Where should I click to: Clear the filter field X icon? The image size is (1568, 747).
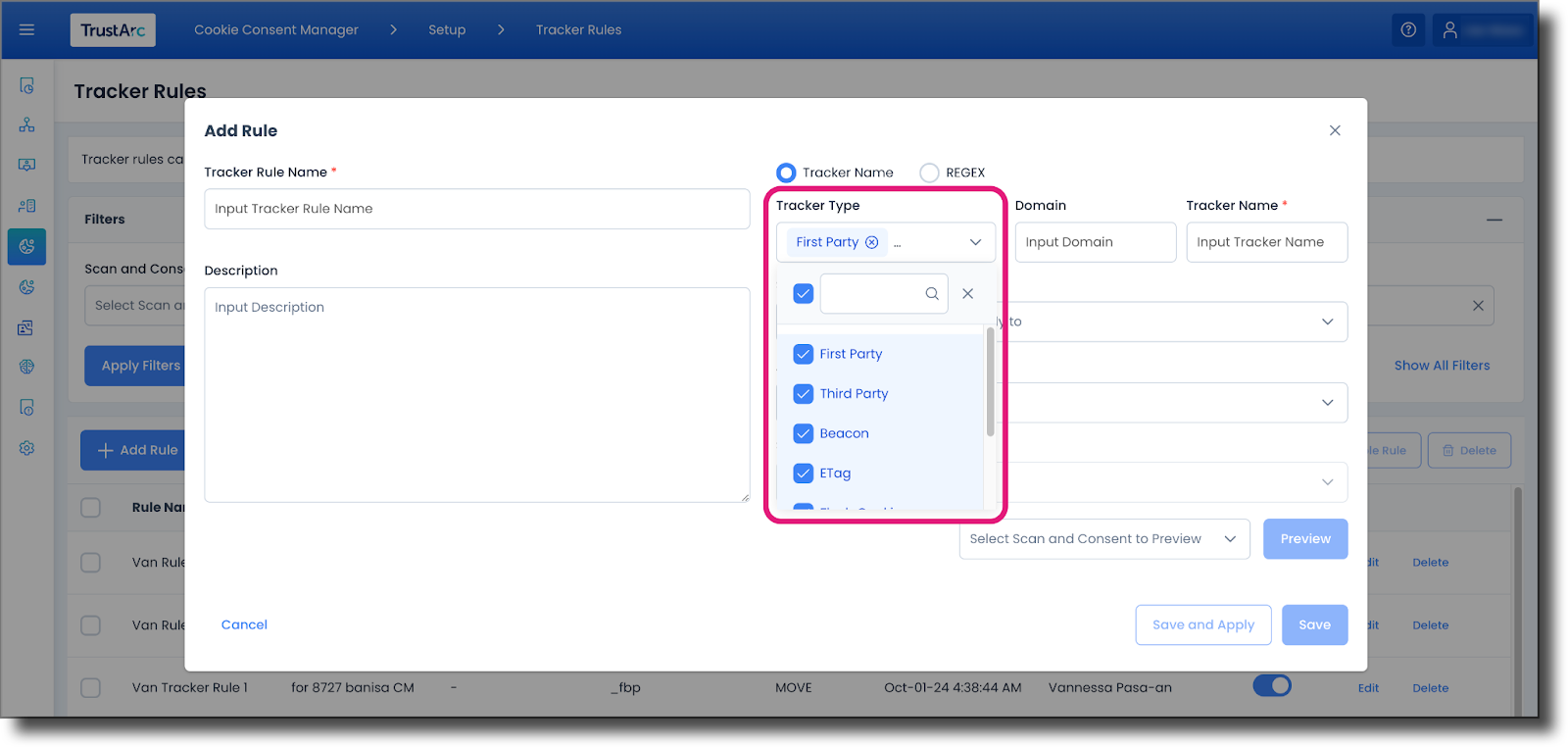click(x=1478, y=306)
